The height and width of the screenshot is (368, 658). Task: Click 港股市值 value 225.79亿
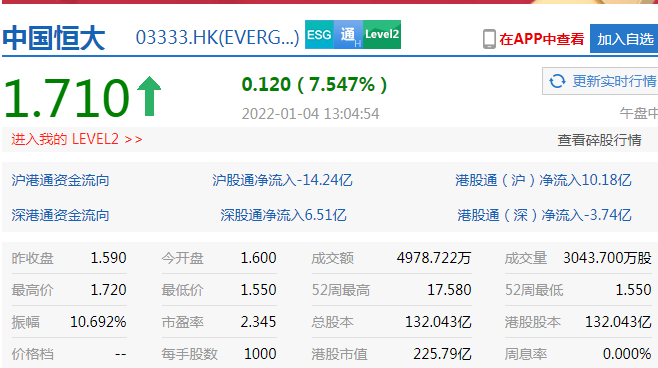point(442,354)
